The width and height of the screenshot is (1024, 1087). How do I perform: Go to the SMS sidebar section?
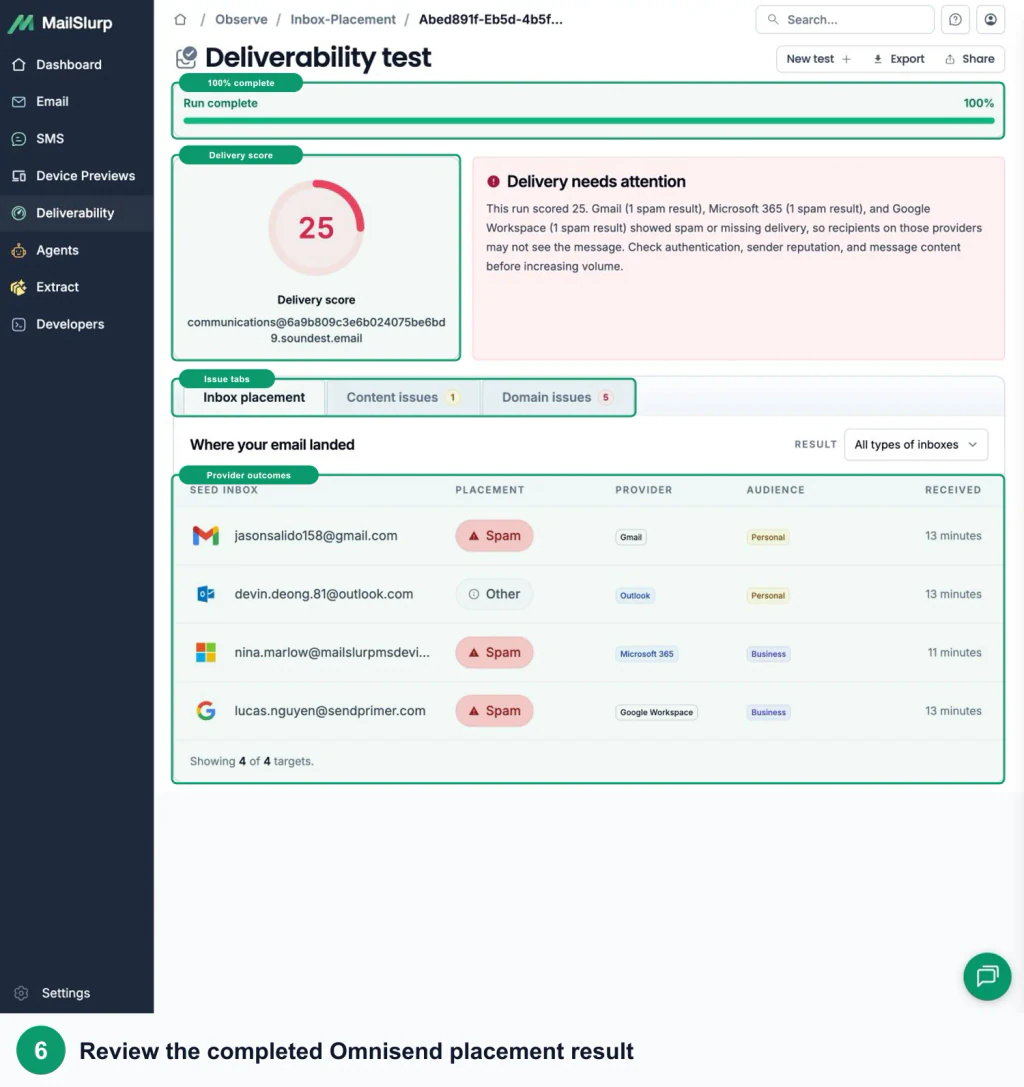76,139
